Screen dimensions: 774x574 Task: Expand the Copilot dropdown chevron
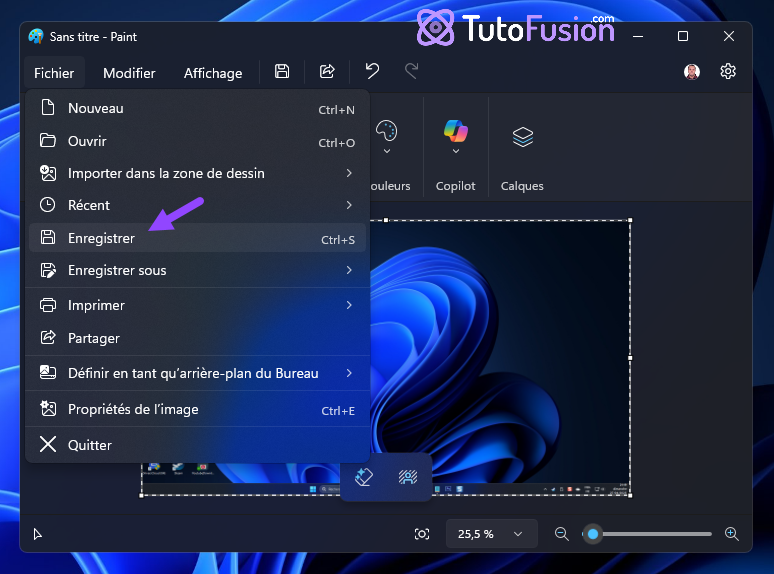point(456,151)
